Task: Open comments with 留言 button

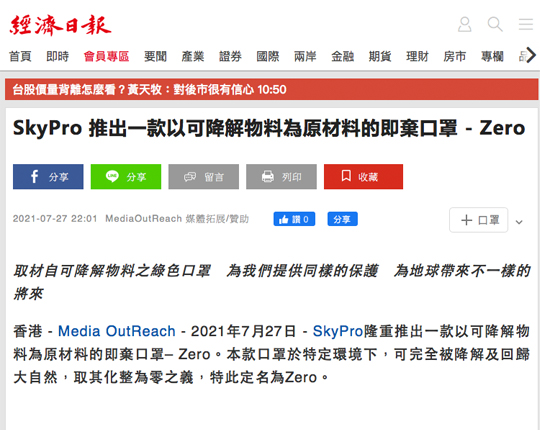Action: [204, 177]
